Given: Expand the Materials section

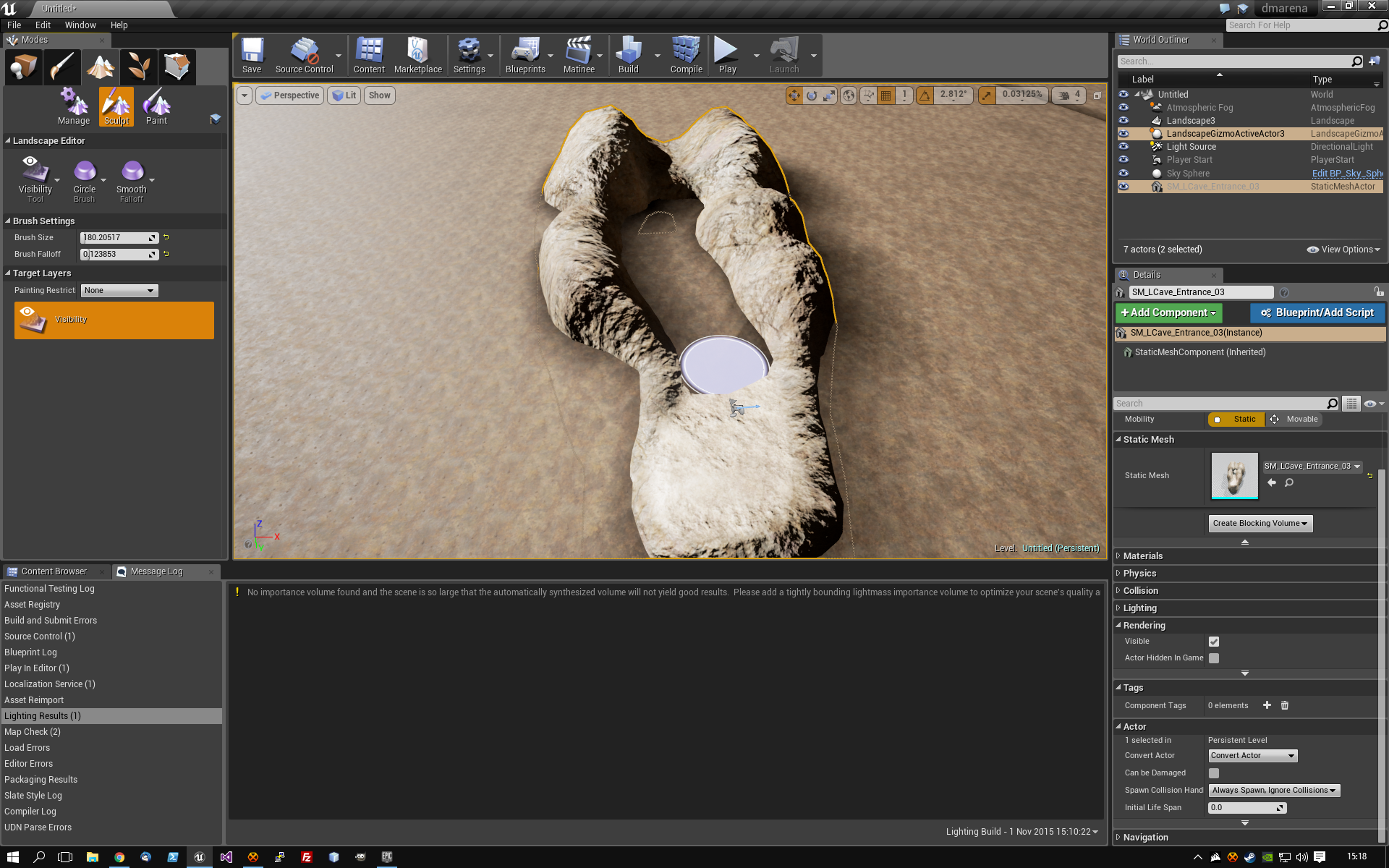Looking at the screenshot, I should 1143,556.
